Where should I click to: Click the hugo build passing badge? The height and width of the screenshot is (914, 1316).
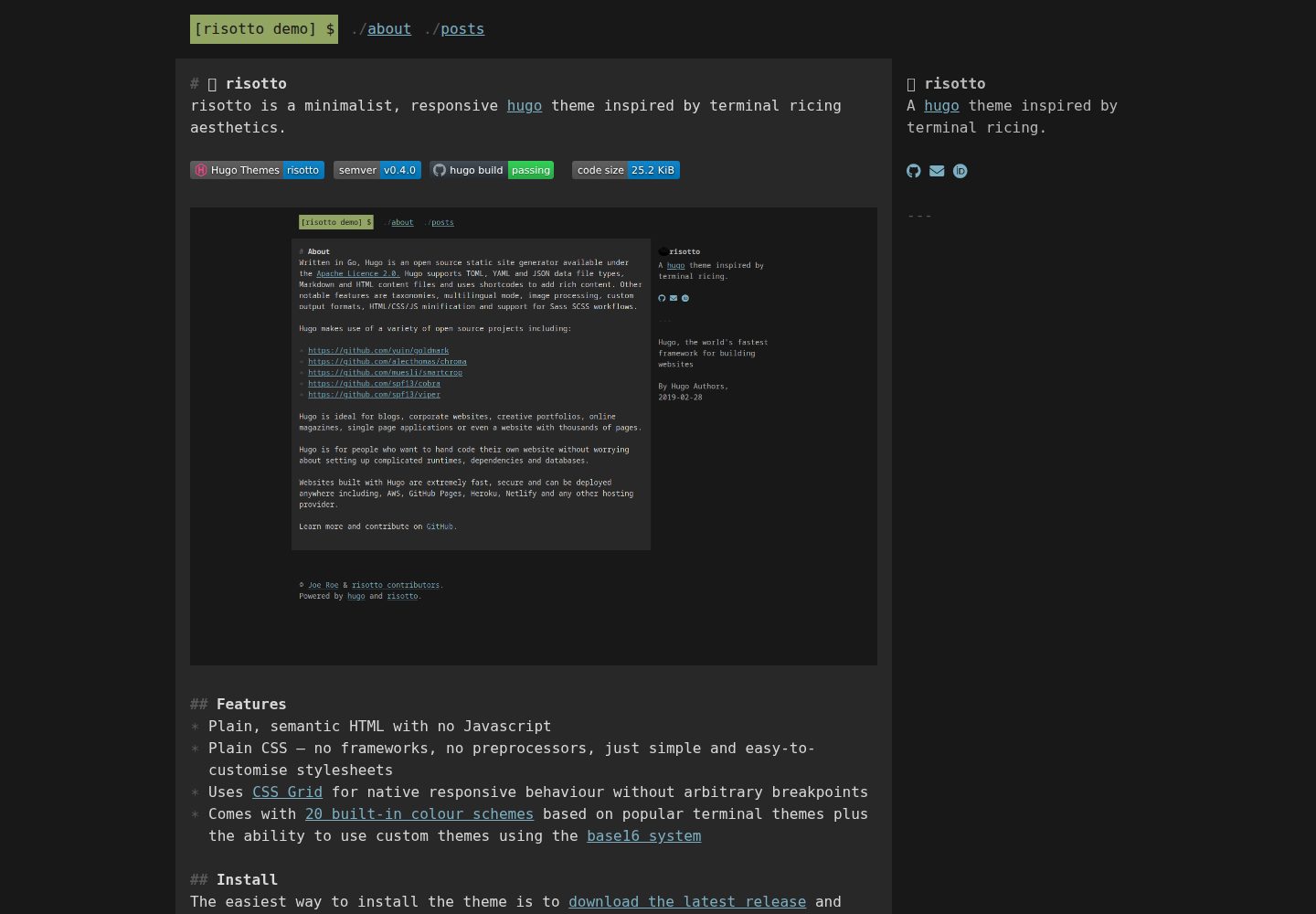point(492,170)
